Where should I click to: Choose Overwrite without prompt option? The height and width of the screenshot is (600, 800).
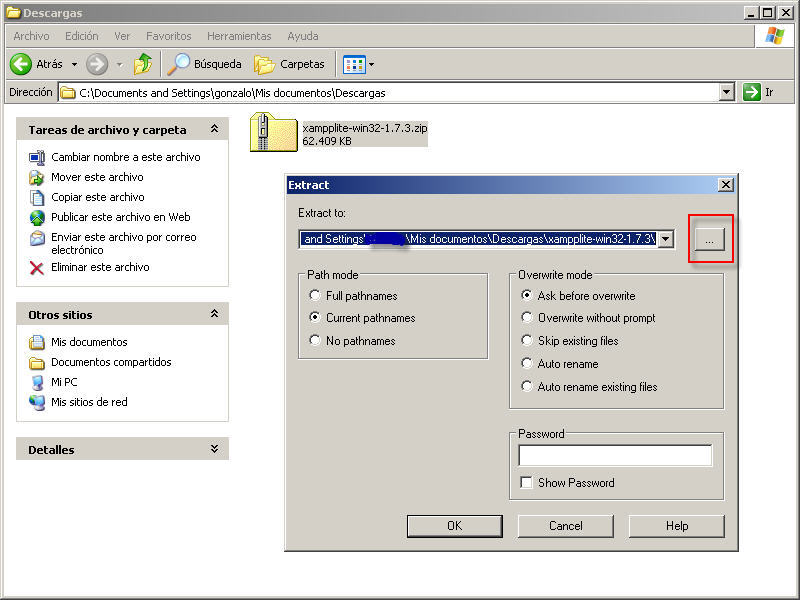tap(528, 318)
